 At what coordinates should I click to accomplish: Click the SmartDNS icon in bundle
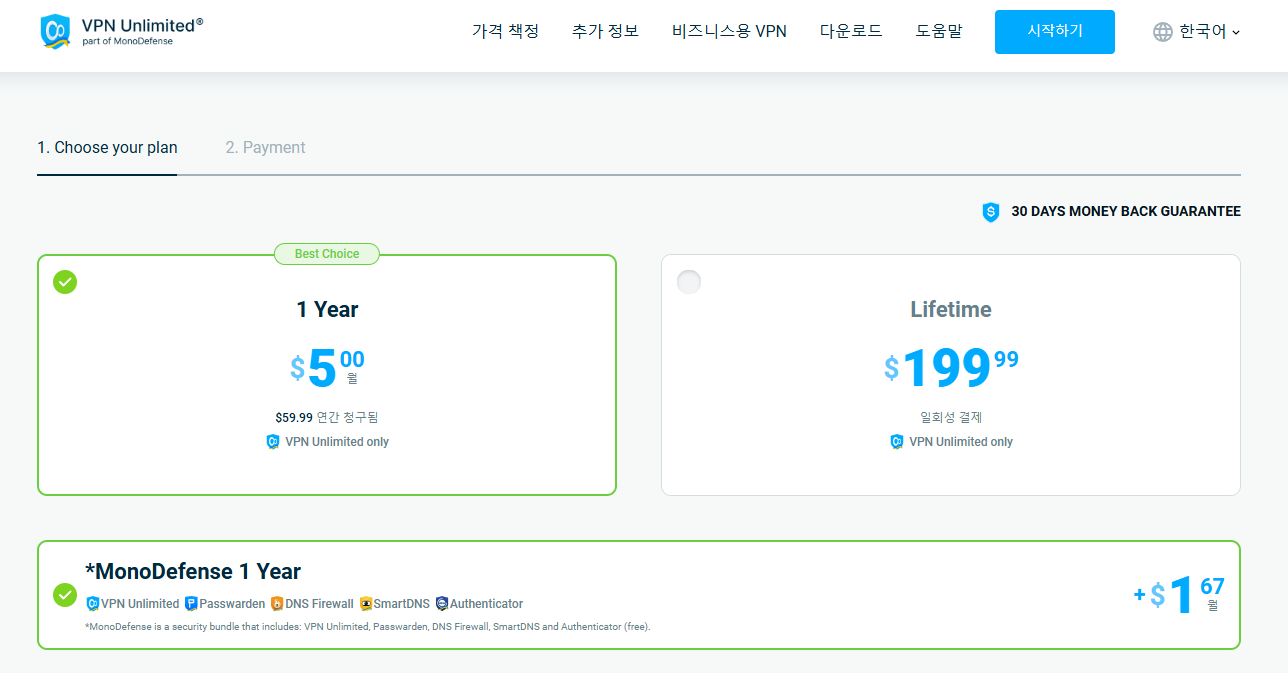pyautogui.click(x=366, y=604)
